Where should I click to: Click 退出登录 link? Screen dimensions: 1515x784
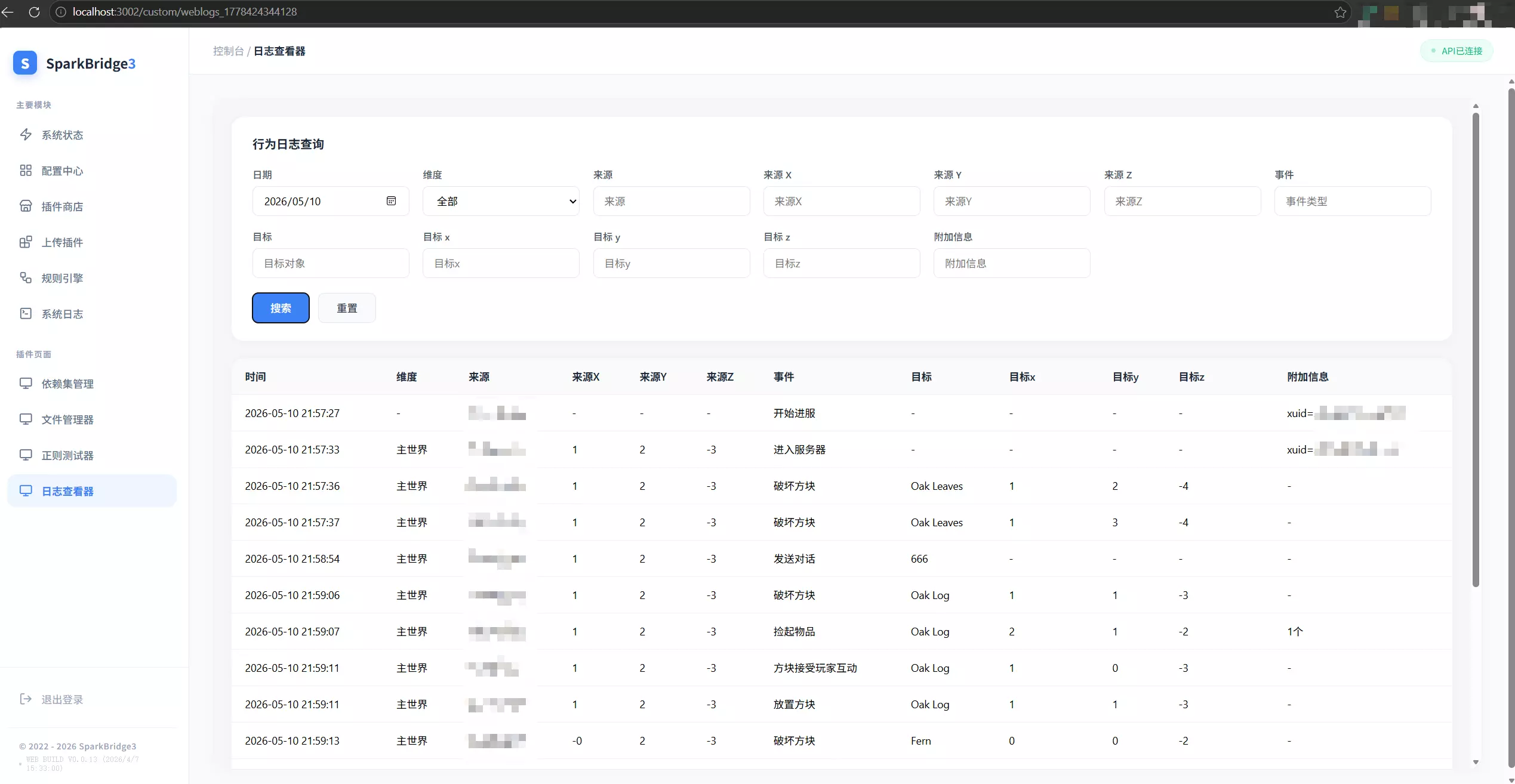tap(62, 699)
